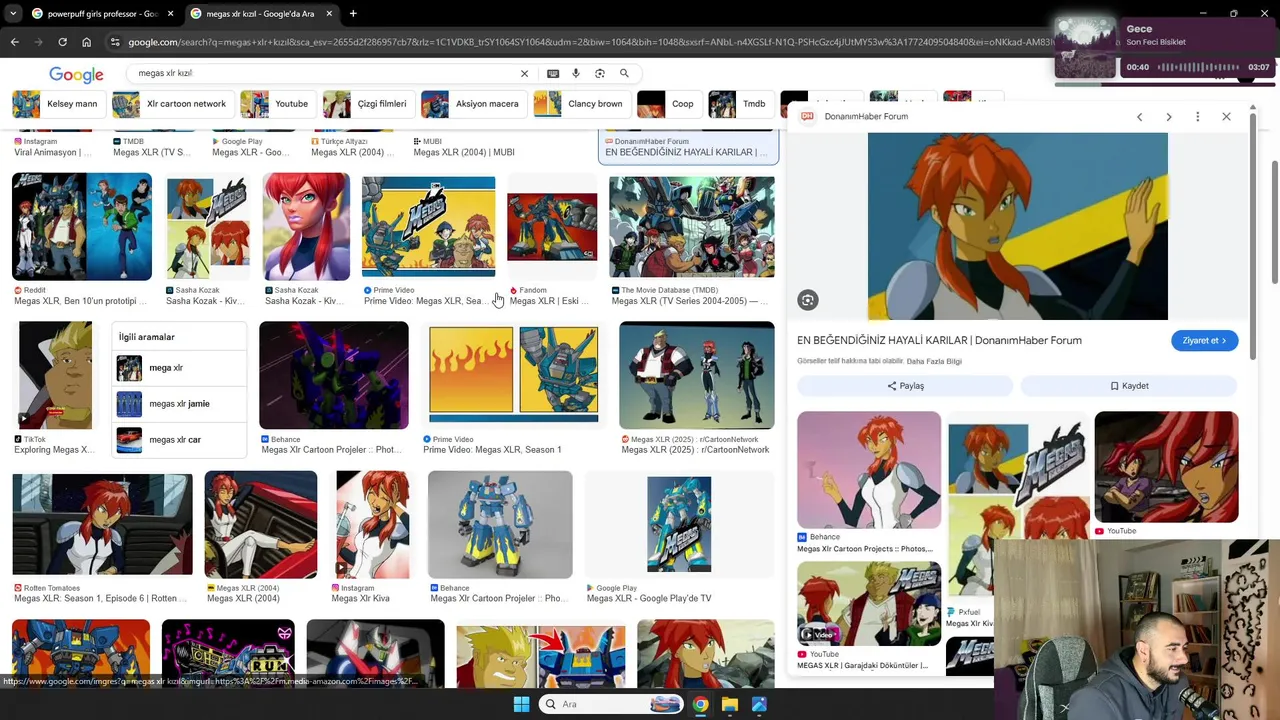The width and height of the screenshot is (1280, 720).
Task: Close the image preview panel
Action: point(1226,117)
